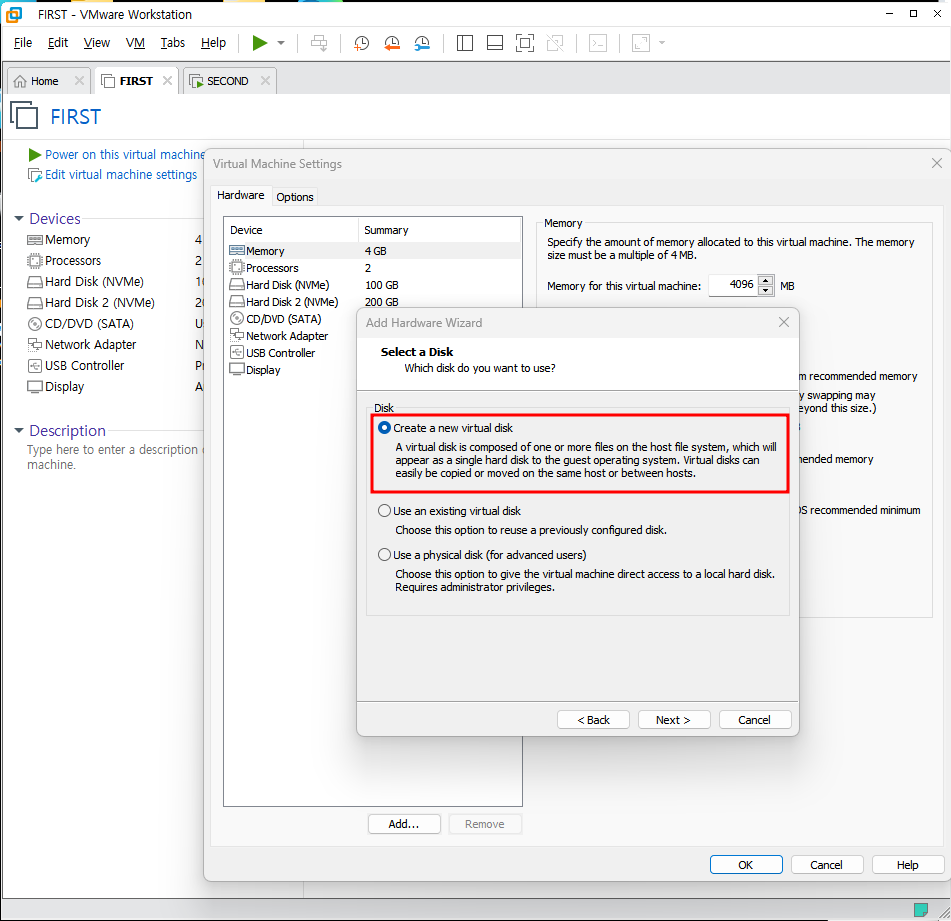Image resolution: width=951 pixels, height=921 pixels.
Task: Click the memory size 4096 input field
Action: click(733, 285)
